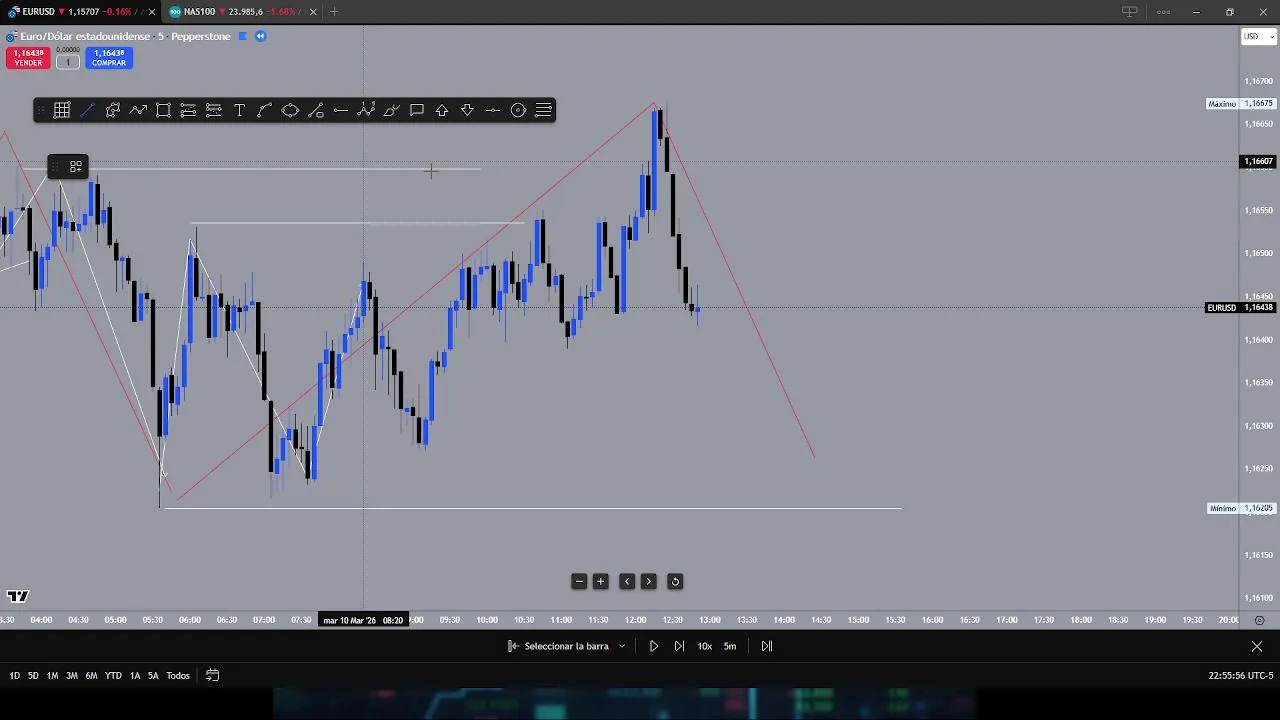Viewport: 1280px width, 720px height.
Task: Select the 6M date range
Action: click(x=91, y=676)
